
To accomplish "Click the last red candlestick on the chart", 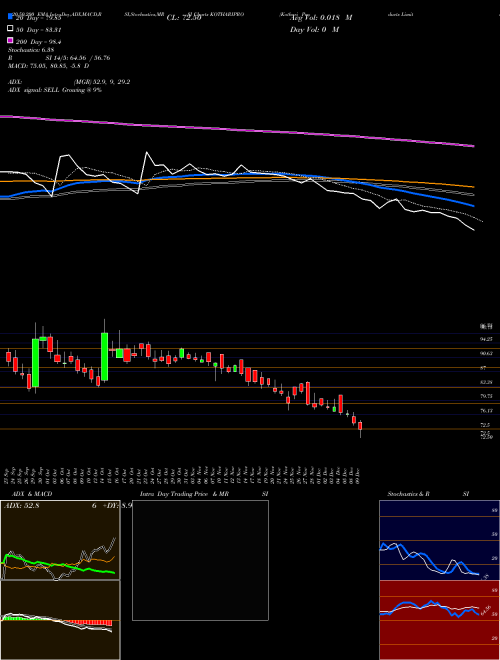I will [360, 426].
